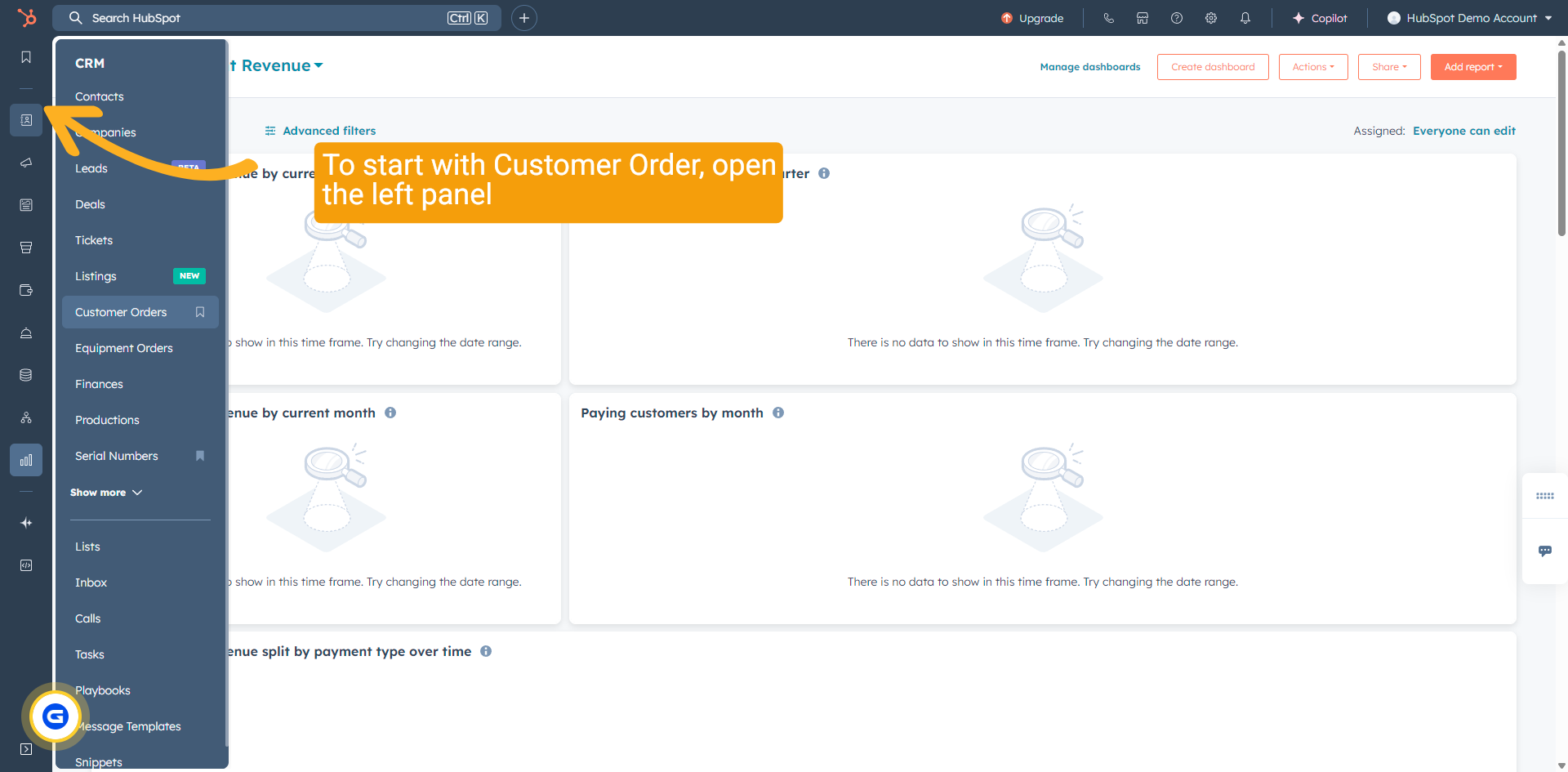
Task: Open Tasks in CRM menu
Action: [x=89, y=654]
